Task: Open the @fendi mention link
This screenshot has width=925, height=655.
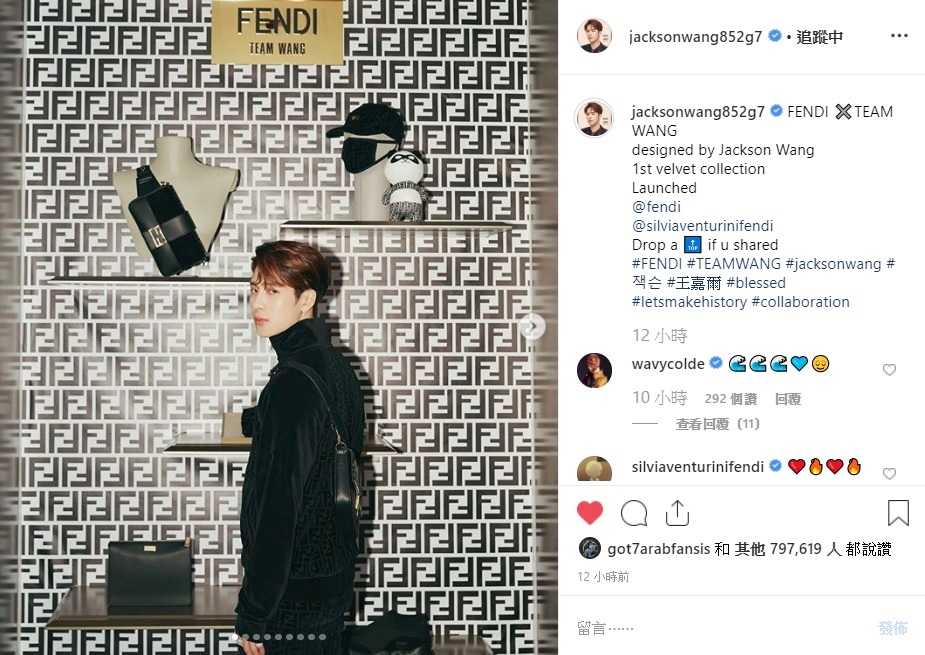Action: pos(656,207)
